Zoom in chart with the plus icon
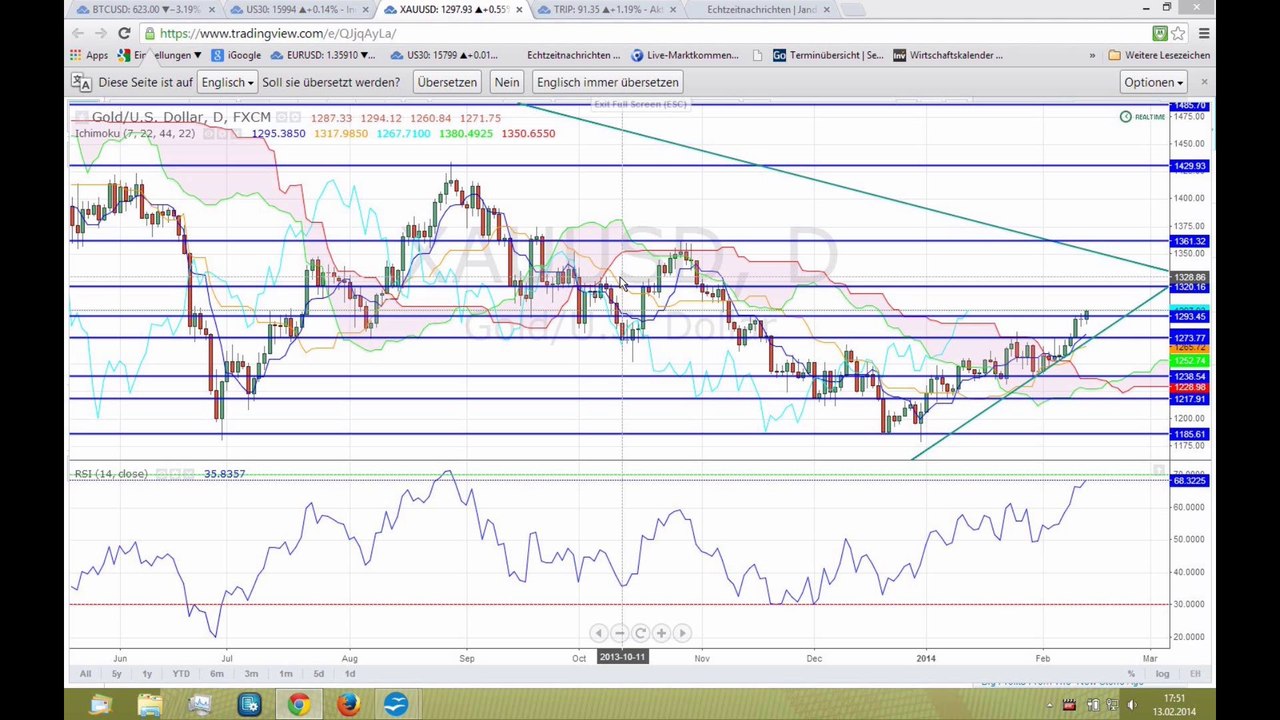This screenshot has width=1280, height=720. (661, 633)
